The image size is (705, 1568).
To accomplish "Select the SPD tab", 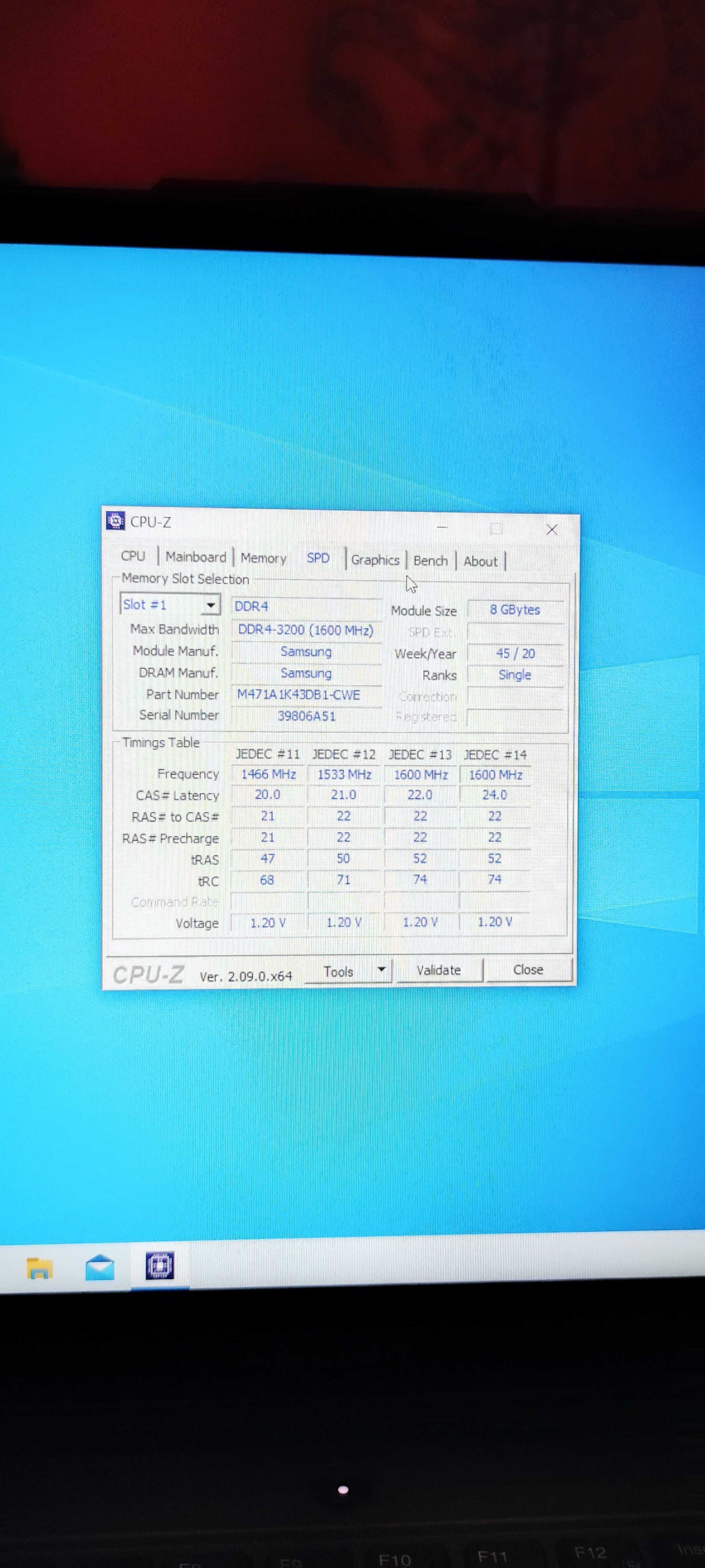I will point(318,558).
